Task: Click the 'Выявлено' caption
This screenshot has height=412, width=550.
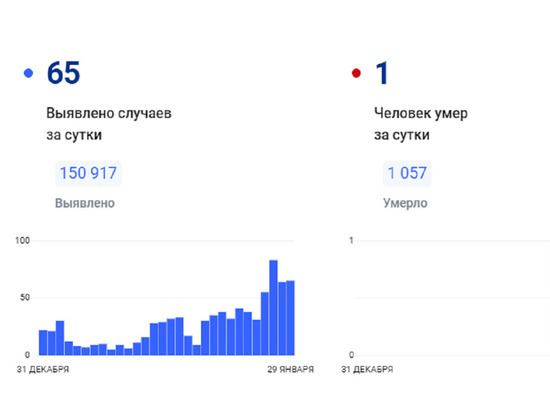Action: point(85,203)
